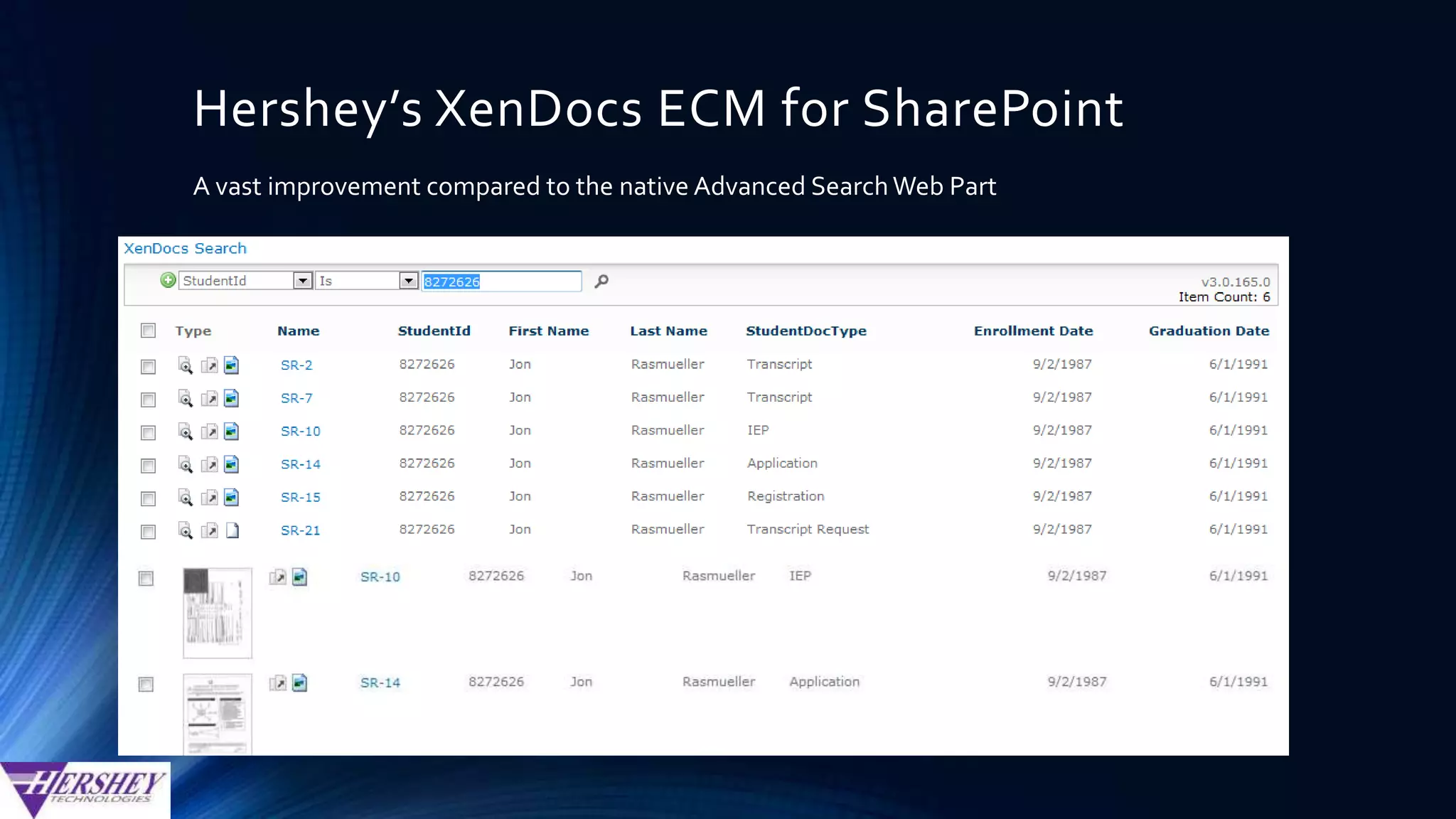The height and width of the screenshot is (819, 1456).
Task: Open the StudentId field dropdown
Action: [245, 281]
